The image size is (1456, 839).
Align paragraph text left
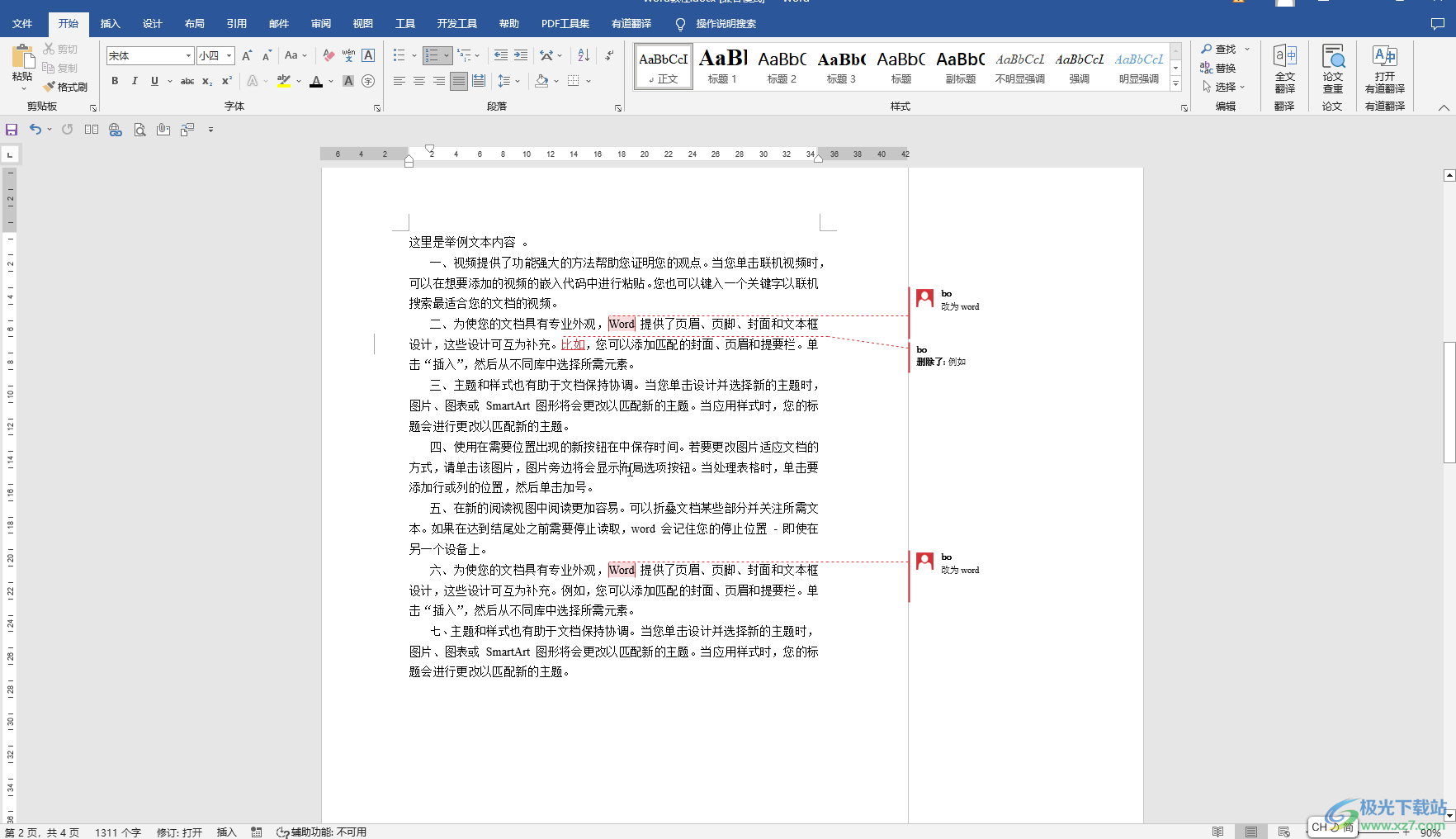[399, 81]
